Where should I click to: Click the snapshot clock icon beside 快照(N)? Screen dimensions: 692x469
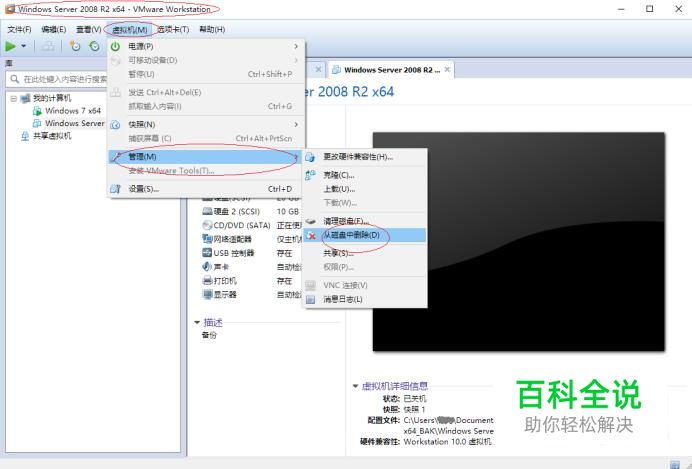(115, 124)
